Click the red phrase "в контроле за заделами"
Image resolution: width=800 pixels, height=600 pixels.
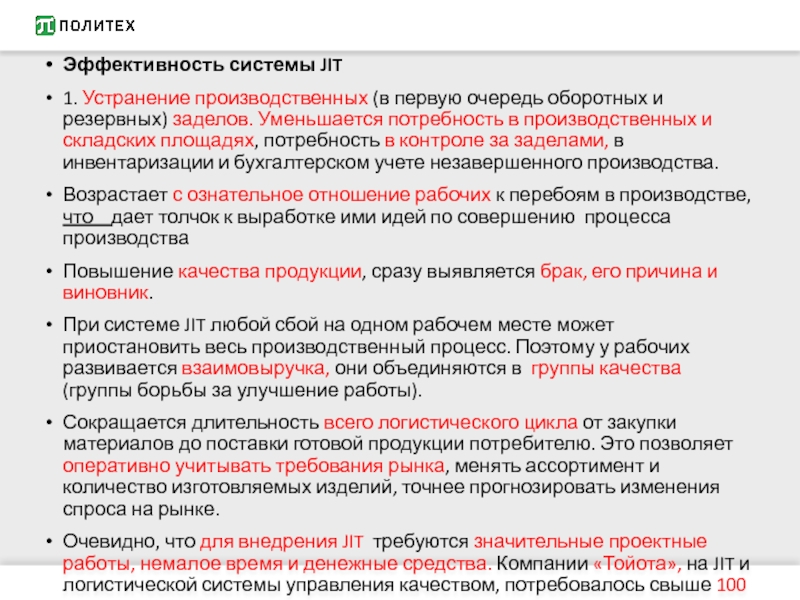496,140
